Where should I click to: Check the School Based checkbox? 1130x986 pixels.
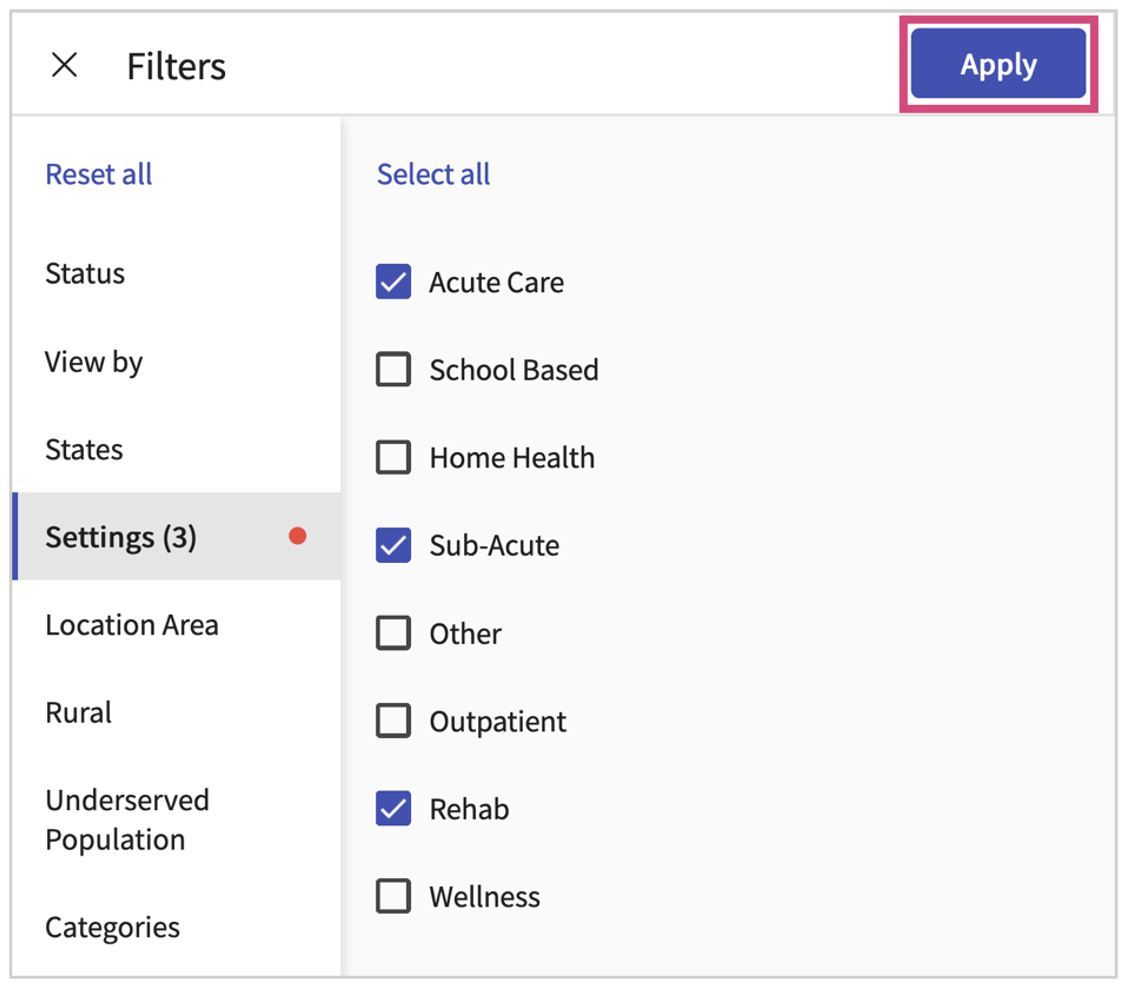tap(393, 370)
